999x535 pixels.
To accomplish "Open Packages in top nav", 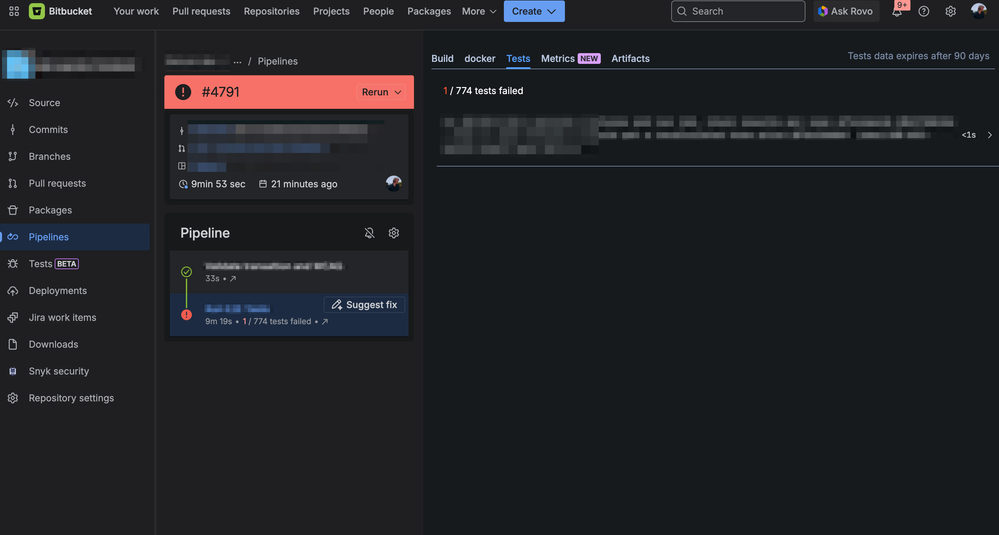I will (429, 11).
